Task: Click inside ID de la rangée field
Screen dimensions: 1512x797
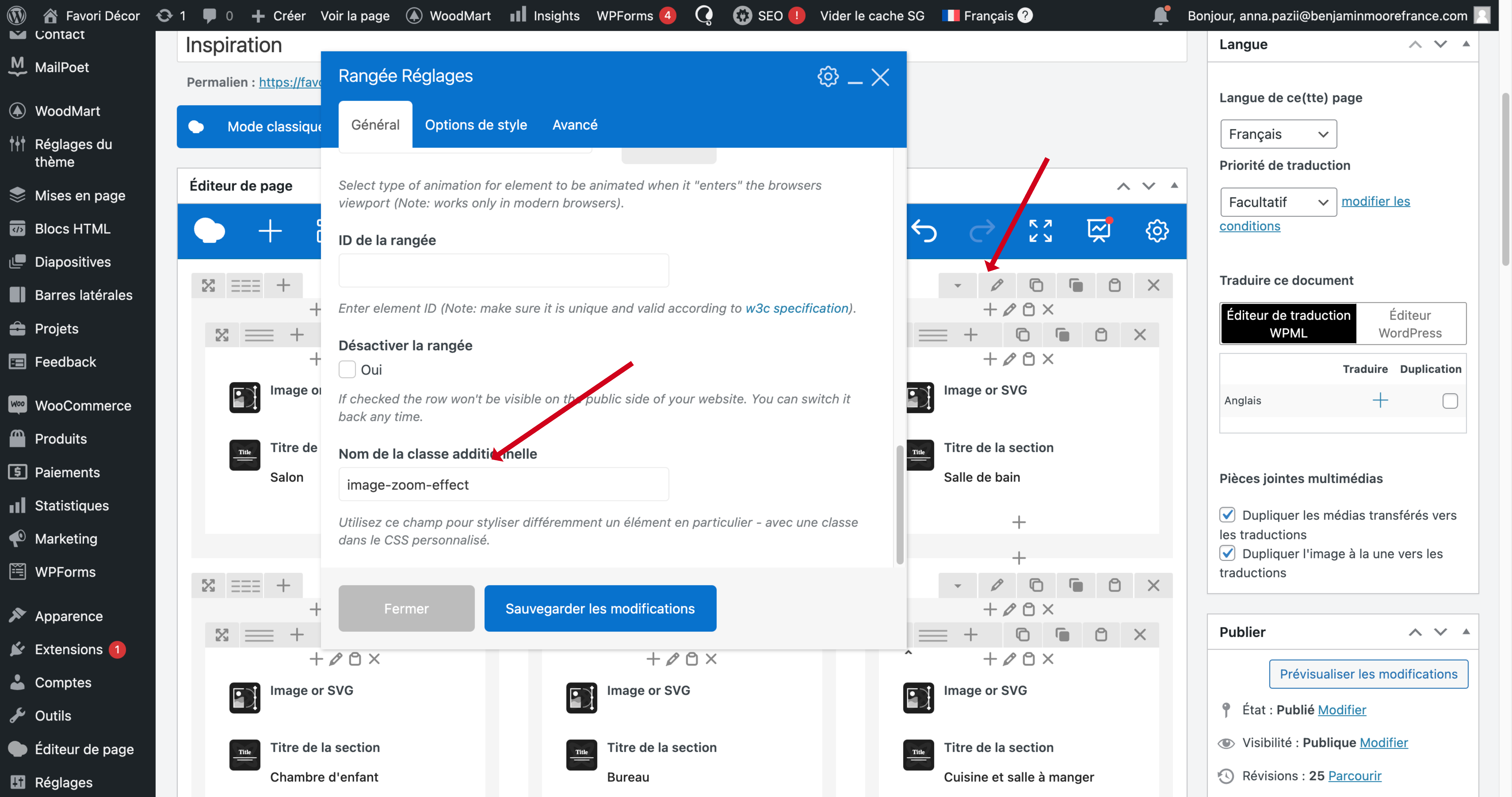Action: tap(504, 271)
